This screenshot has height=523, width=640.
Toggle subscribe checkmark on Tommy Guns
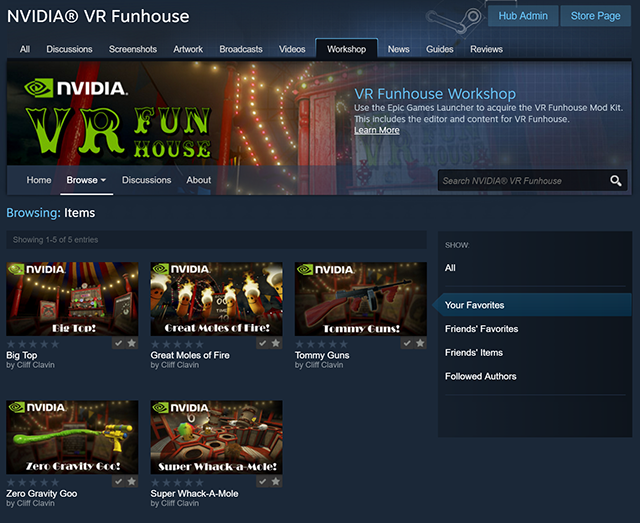[x=407, y=343]
